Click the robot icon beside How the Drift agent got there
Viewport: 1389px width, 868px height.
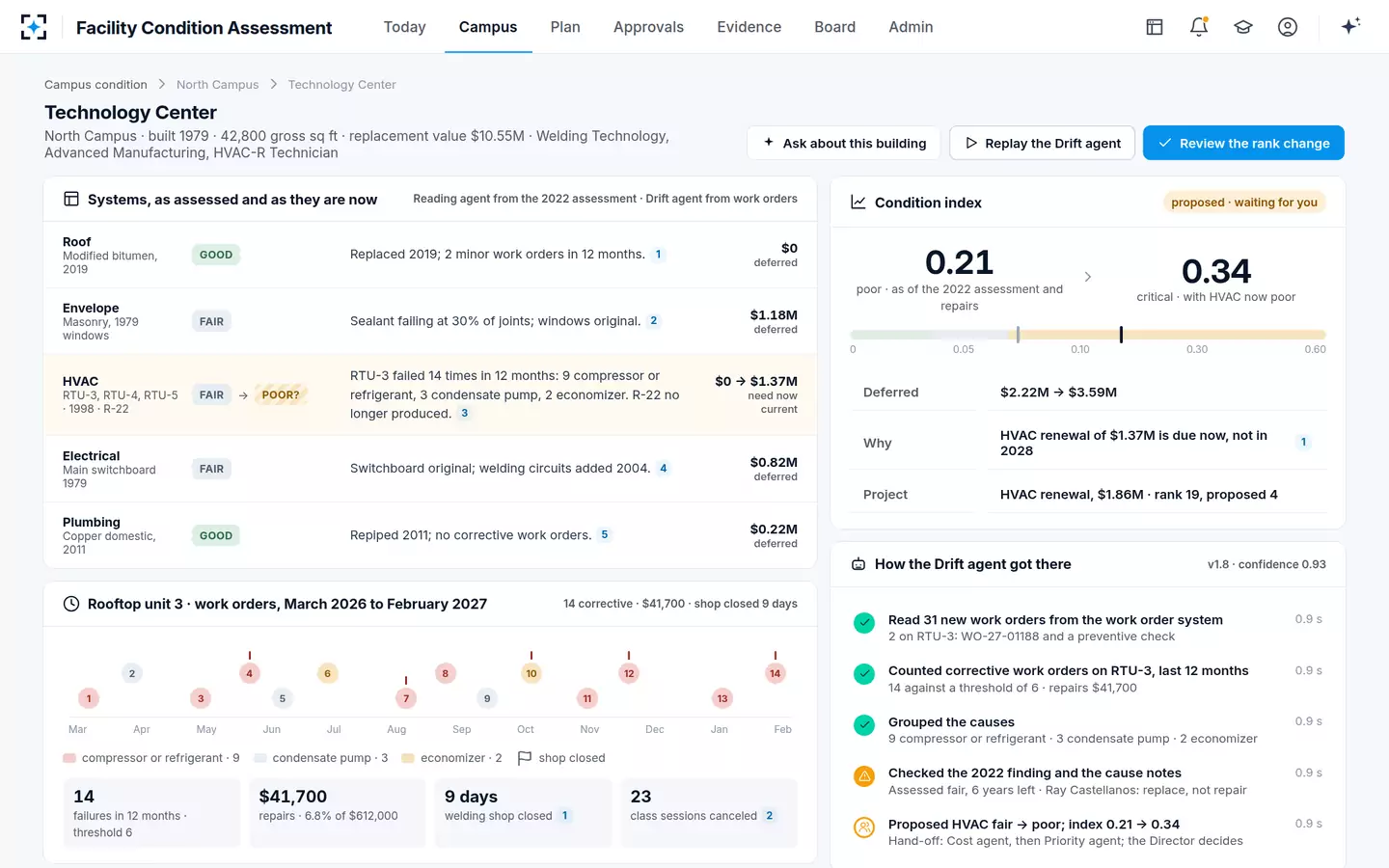pyautogui.click(x=858, y=564)
